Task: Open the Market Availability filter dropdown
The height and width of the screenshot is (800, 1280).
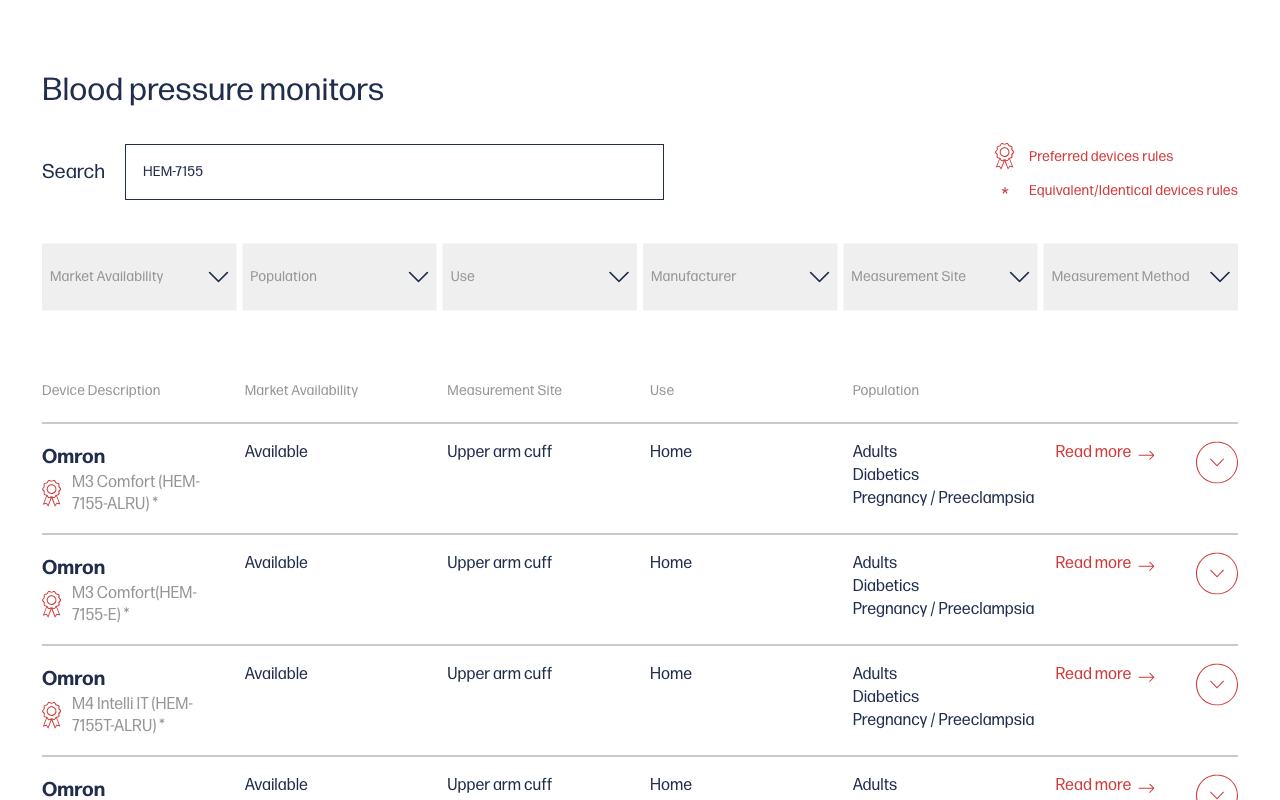Action: point(139,277)
